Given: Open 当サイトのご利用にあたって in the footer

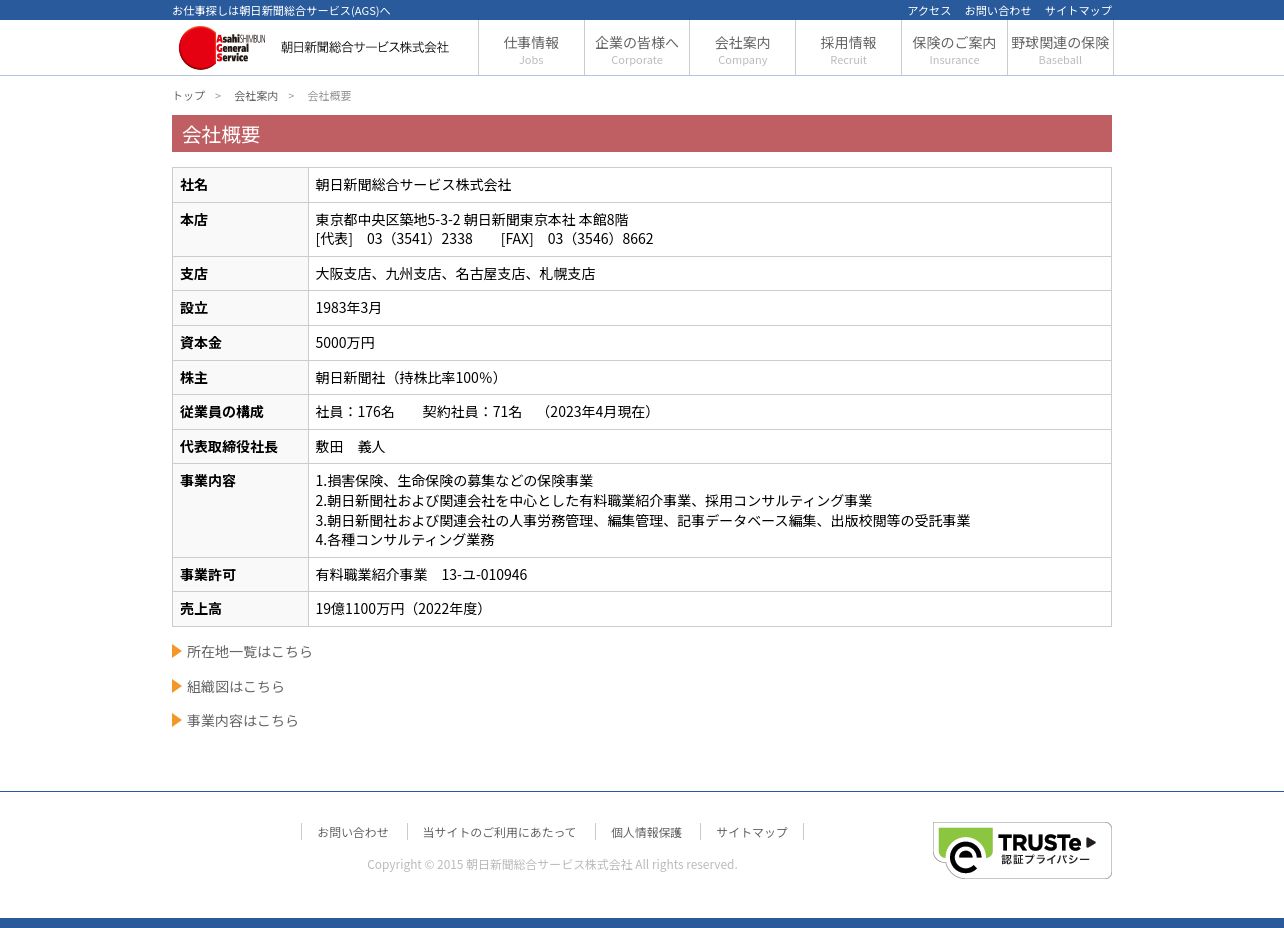Looking at the screenshot, I should point(499,832).
